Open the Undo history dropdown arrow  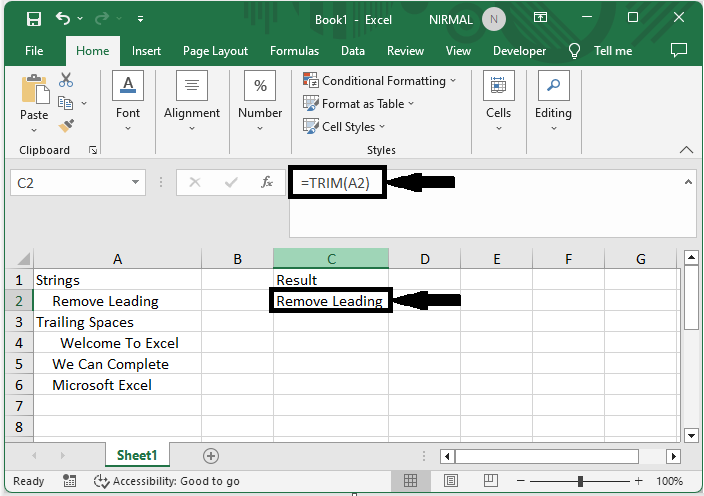pyautogui.click(x=80, y=18)
